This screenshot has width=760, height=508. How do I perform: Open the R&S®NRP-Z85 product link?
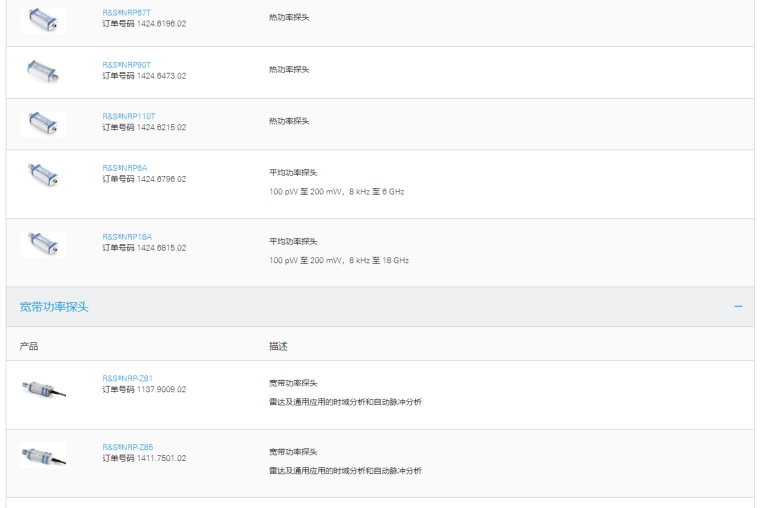tap(127, 447)
